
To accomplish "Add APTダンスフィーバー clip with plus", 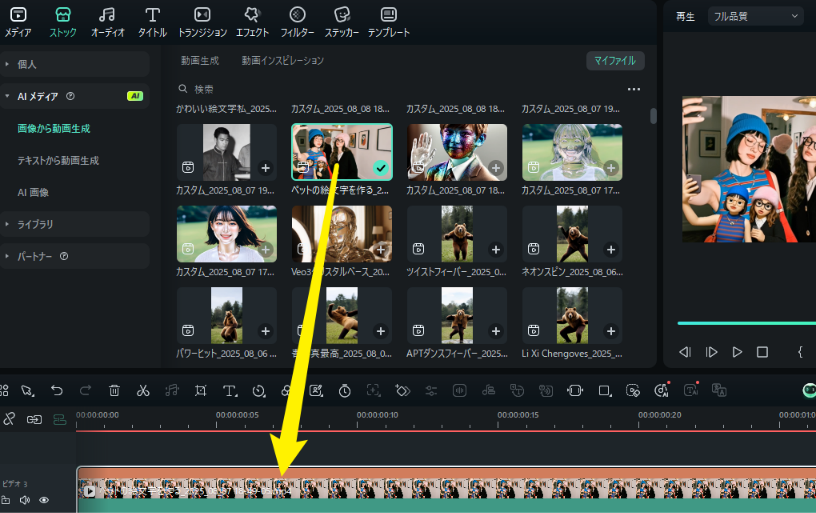I will click(496, 331).
